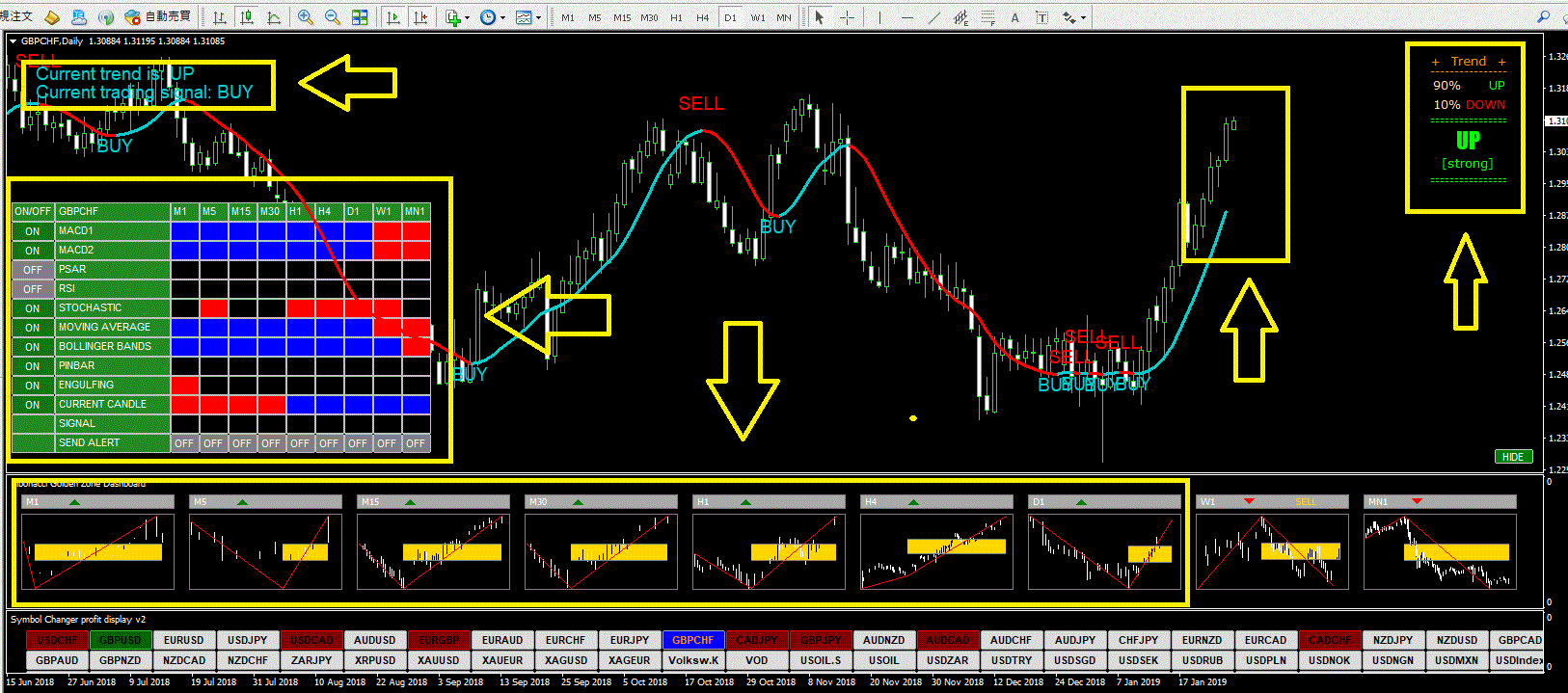Viewport: 1568px width, 693px height.
Task: Open indicators list dropdown with green plus
Action: [x=457, y=17]
